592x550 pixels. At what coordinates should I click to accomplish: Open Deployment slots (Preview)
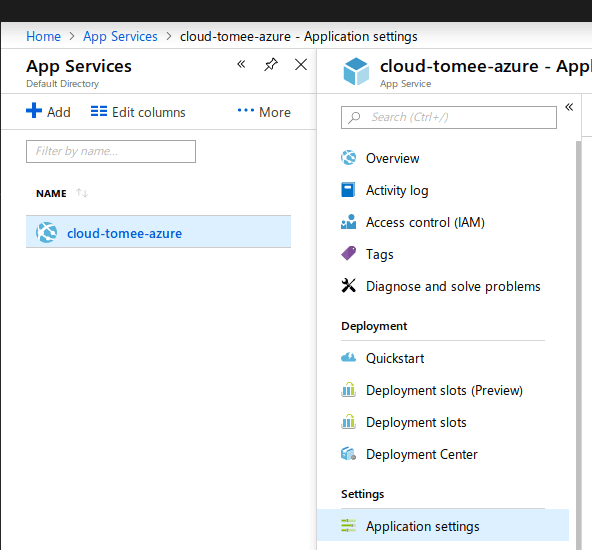[x=444, y=390]
